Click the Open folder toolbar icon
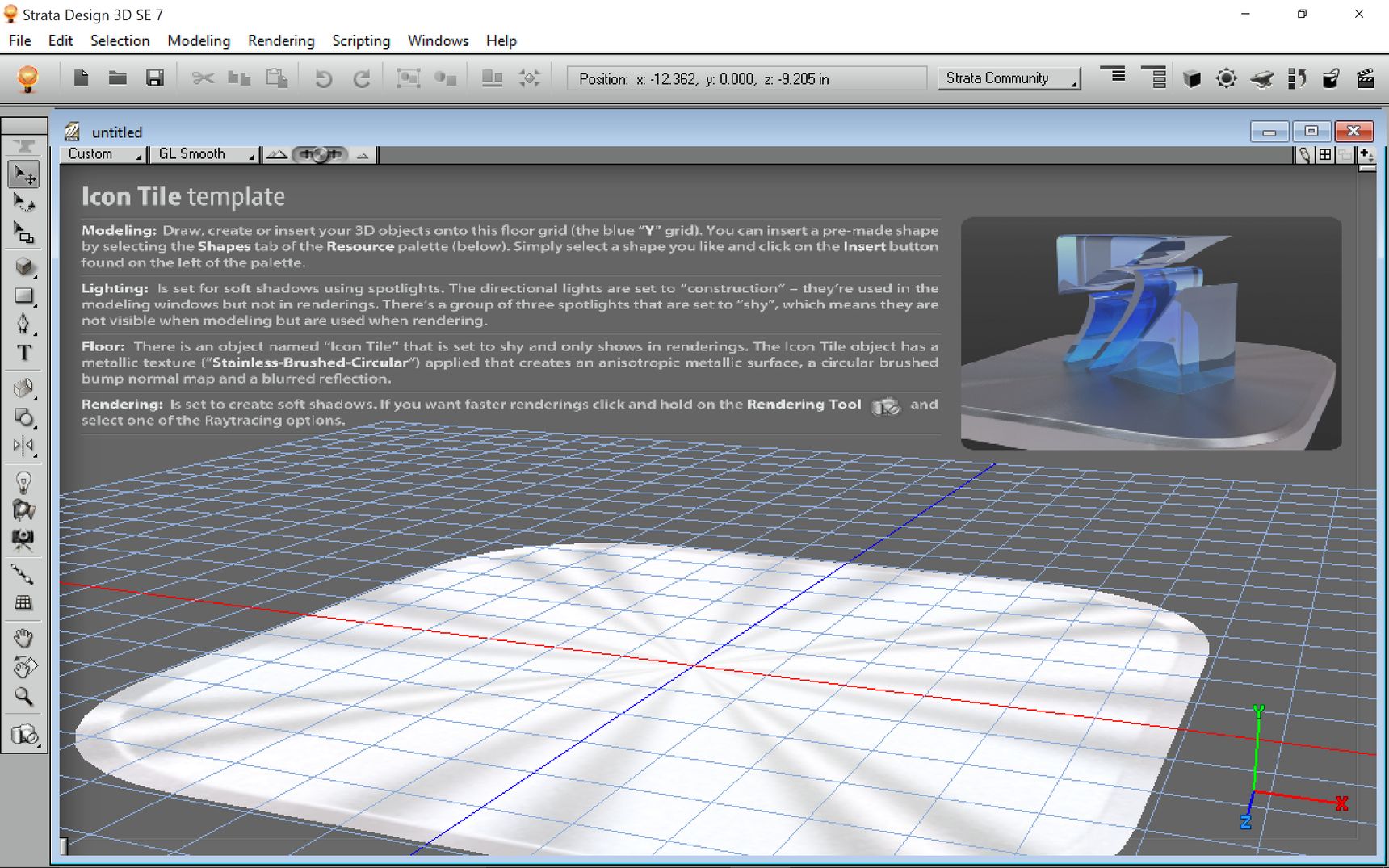Image resolution: width=1389 pixels, height=868 pixels. pyautogui.click(x=118, y=78)
